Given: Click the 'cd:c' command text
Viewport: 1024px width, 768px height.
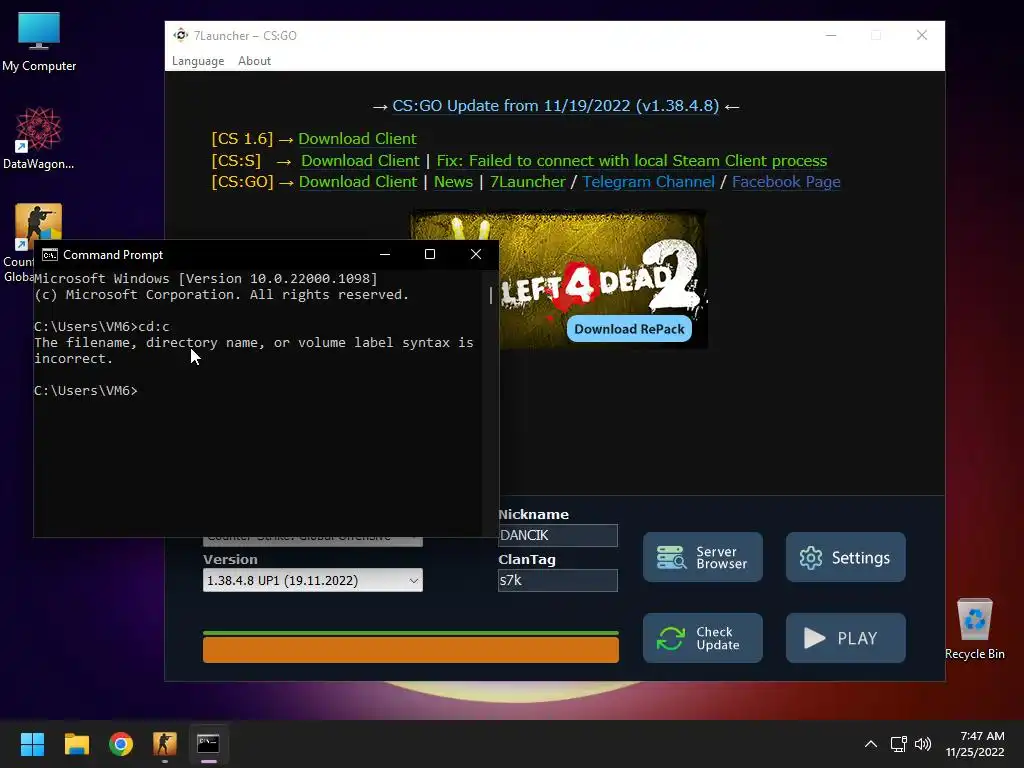Looking at the screenshot, I should pyautogui.click(x=154, y=327).
